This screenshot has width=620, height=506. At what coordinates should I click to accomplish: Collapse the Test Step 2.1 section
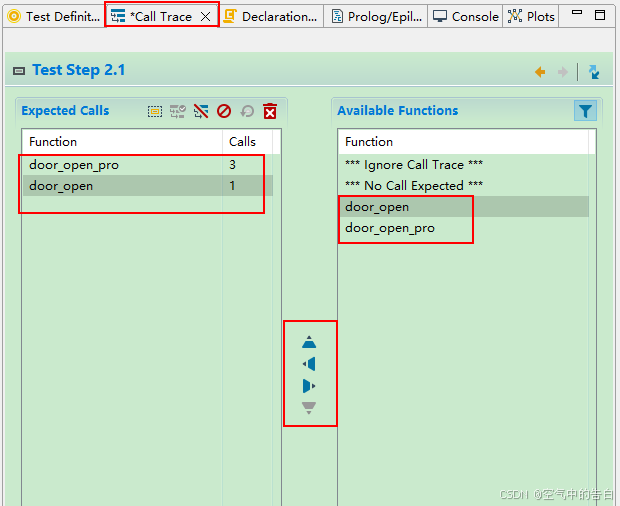click(x=19, y=71)
